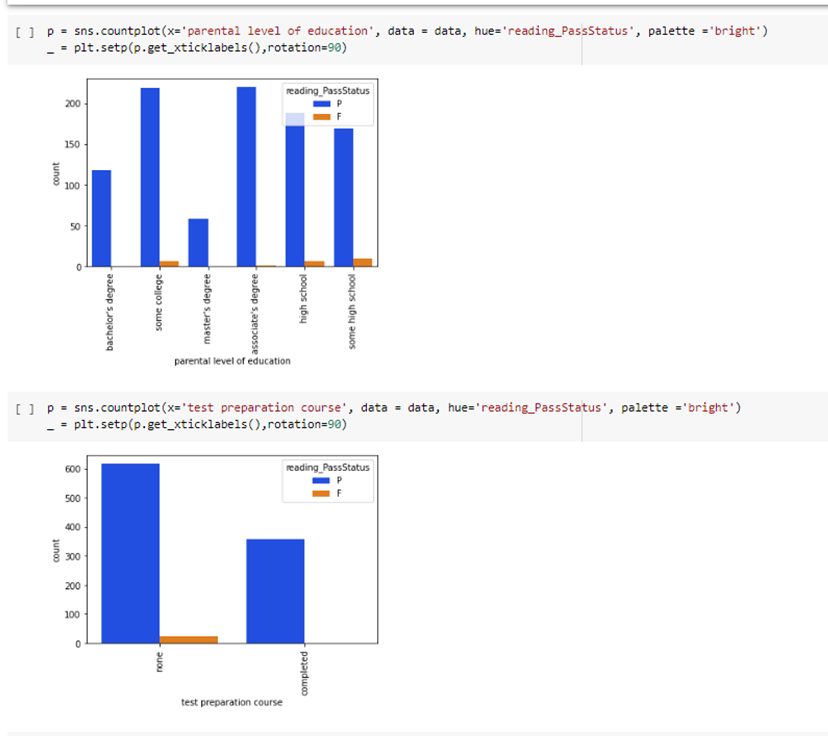Click the "test preparation course" x-axis title
This screenshot has height=736, width=828.
232,702
